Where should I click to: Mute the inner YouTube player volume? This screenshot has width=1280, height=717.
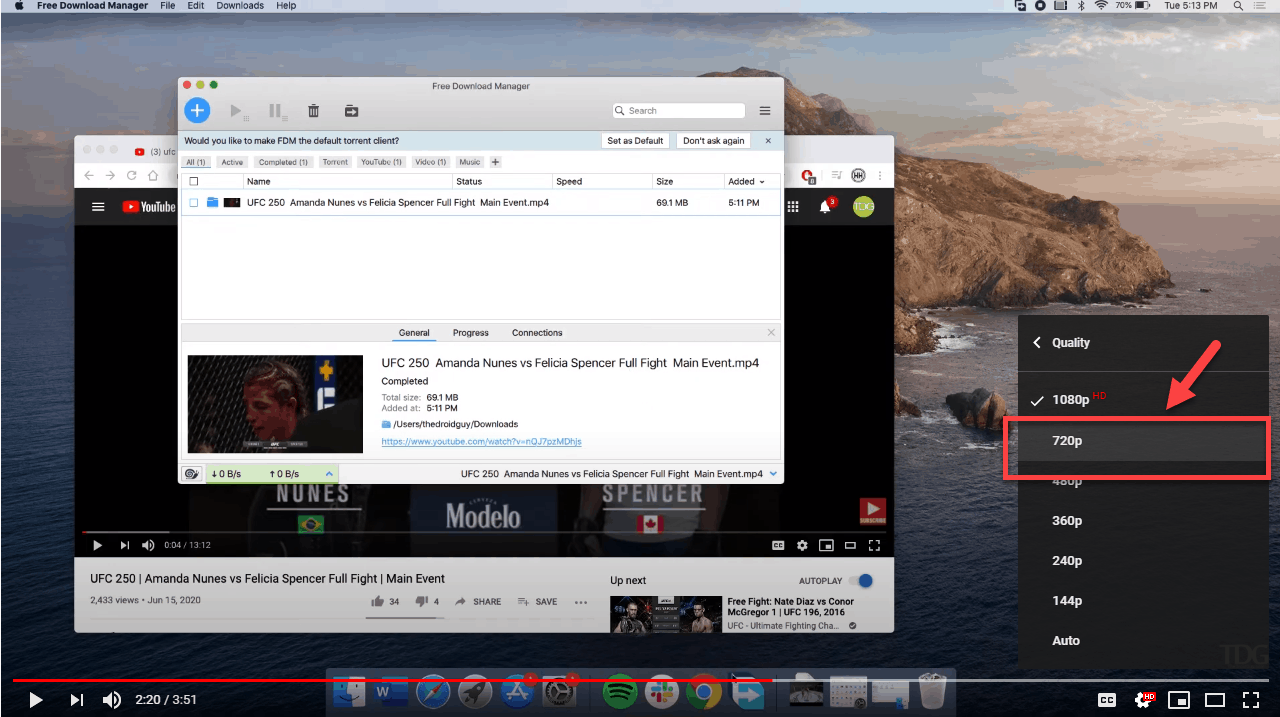tap(148, 545)
